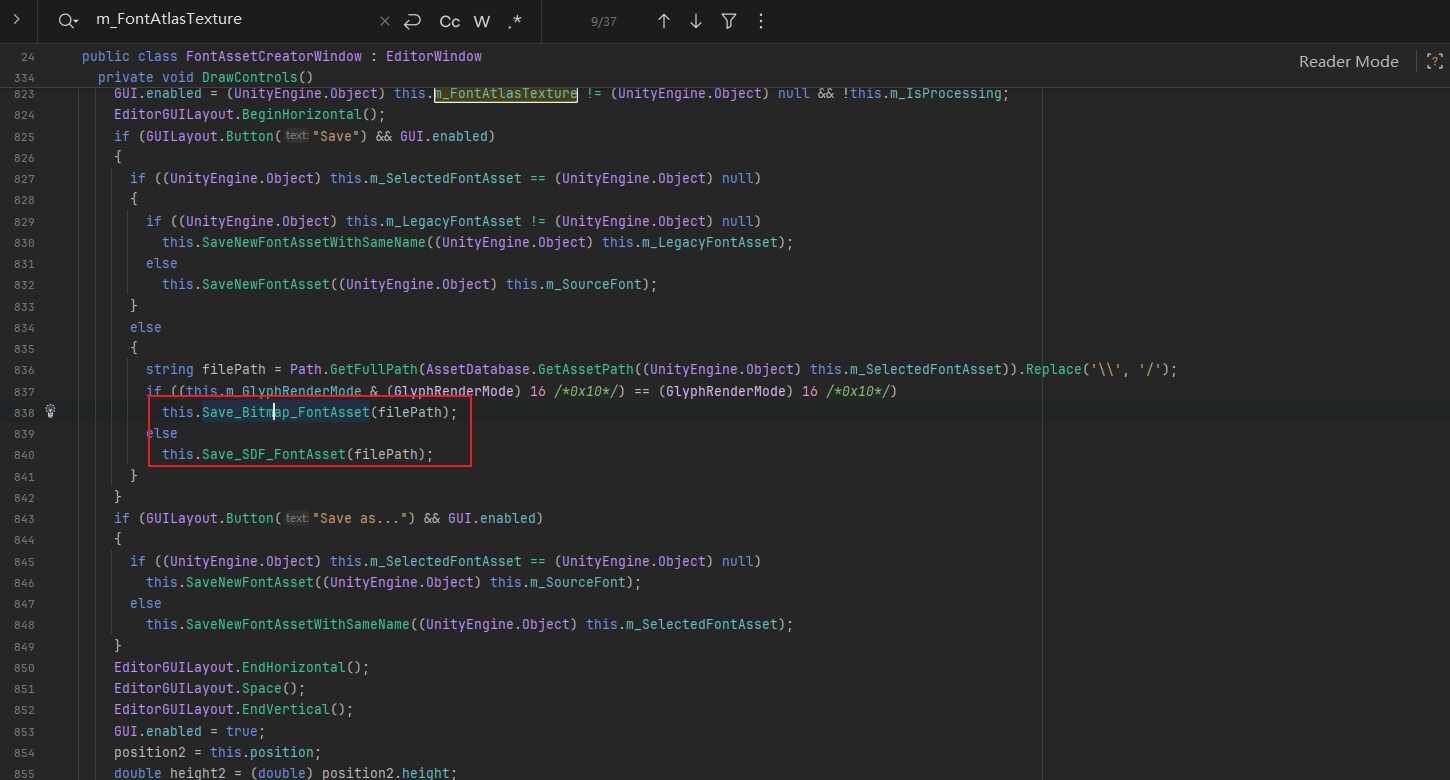Jump to next occurrence arrow
The height and width of the screenshot is (780, 1450).
tap(696, 21)
